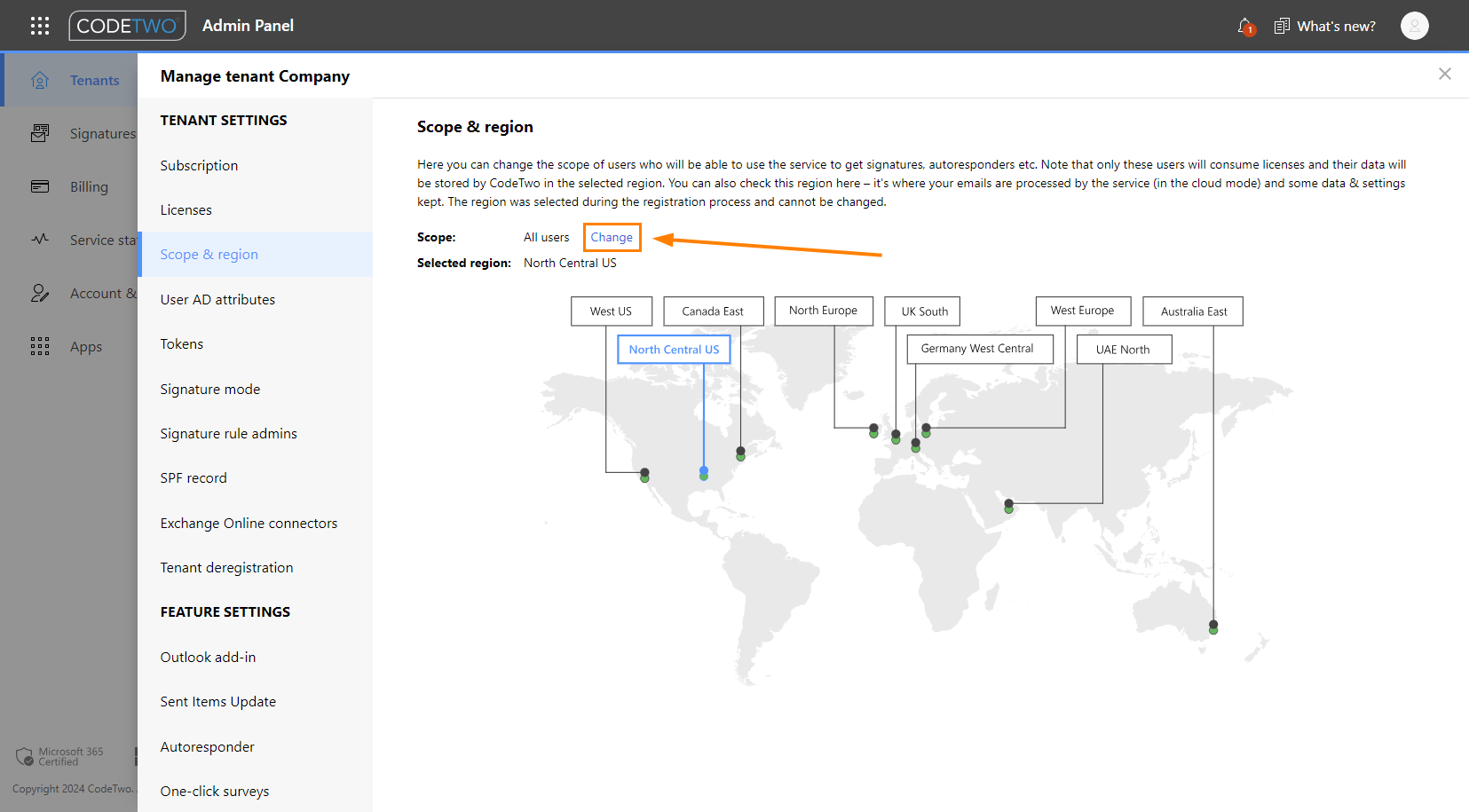Select the Germany West Central region label
Image resolution: width=1469 pixels, height=812 pixels.
click(978, 349)
